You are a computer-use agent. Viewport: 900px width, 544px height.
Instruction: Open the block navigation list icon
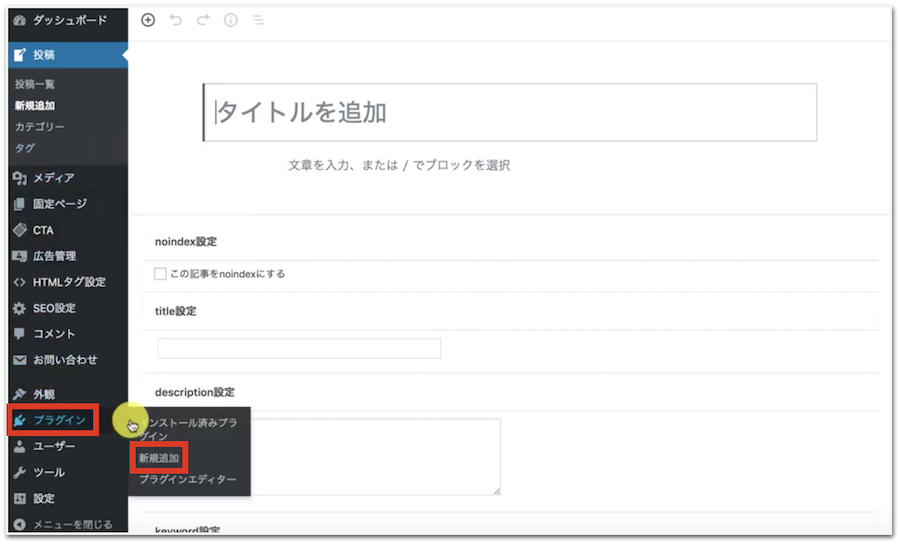[x=258, y=19]
